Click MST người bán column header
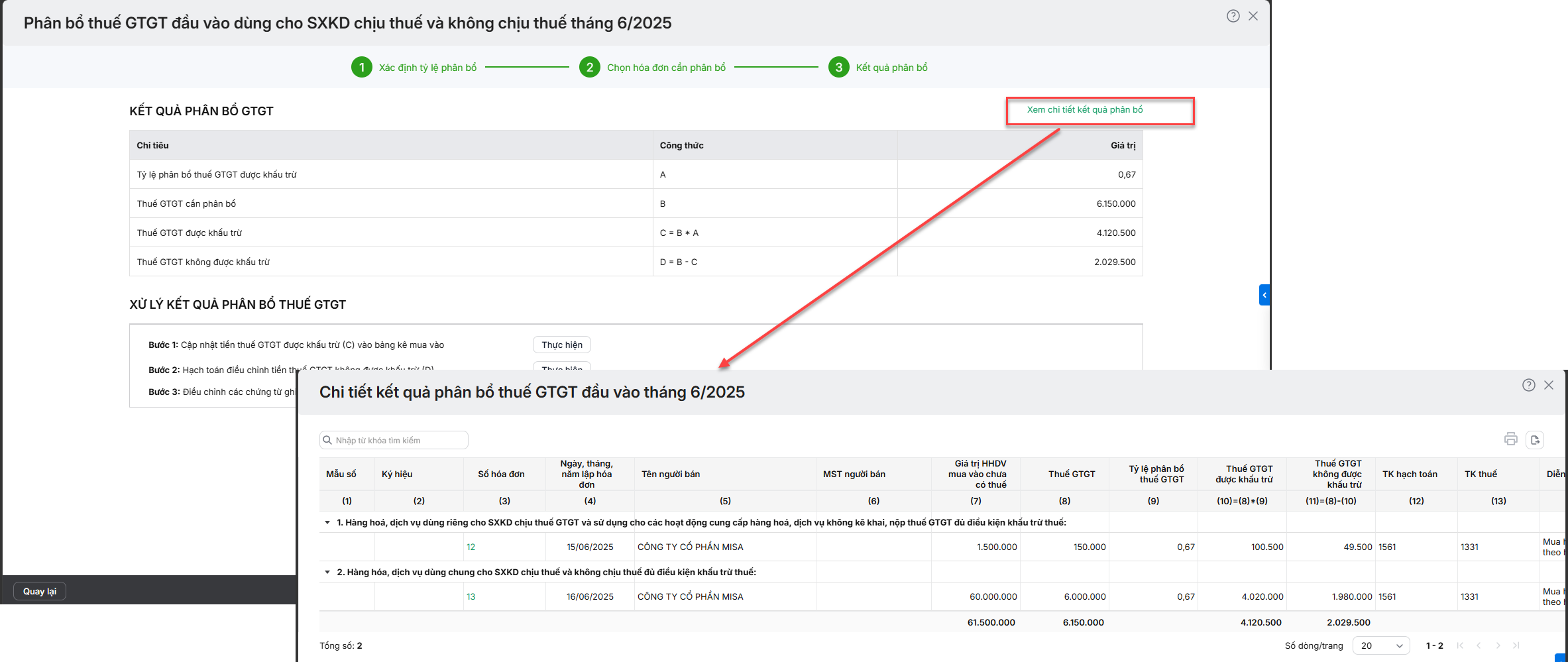Image resolution: width=1568 pixels, height=662 pixels. tap(873, 474)
